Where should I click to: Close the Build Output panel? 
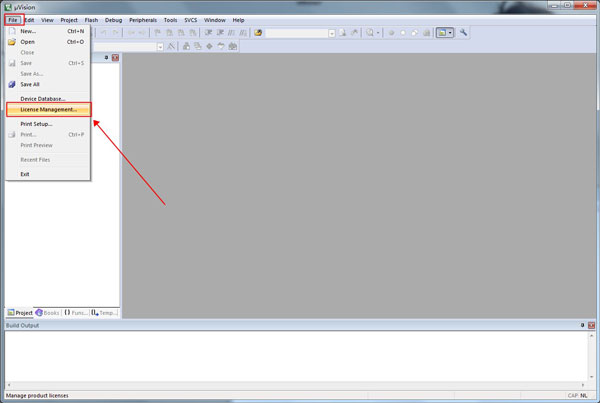(x=590, y=326)
